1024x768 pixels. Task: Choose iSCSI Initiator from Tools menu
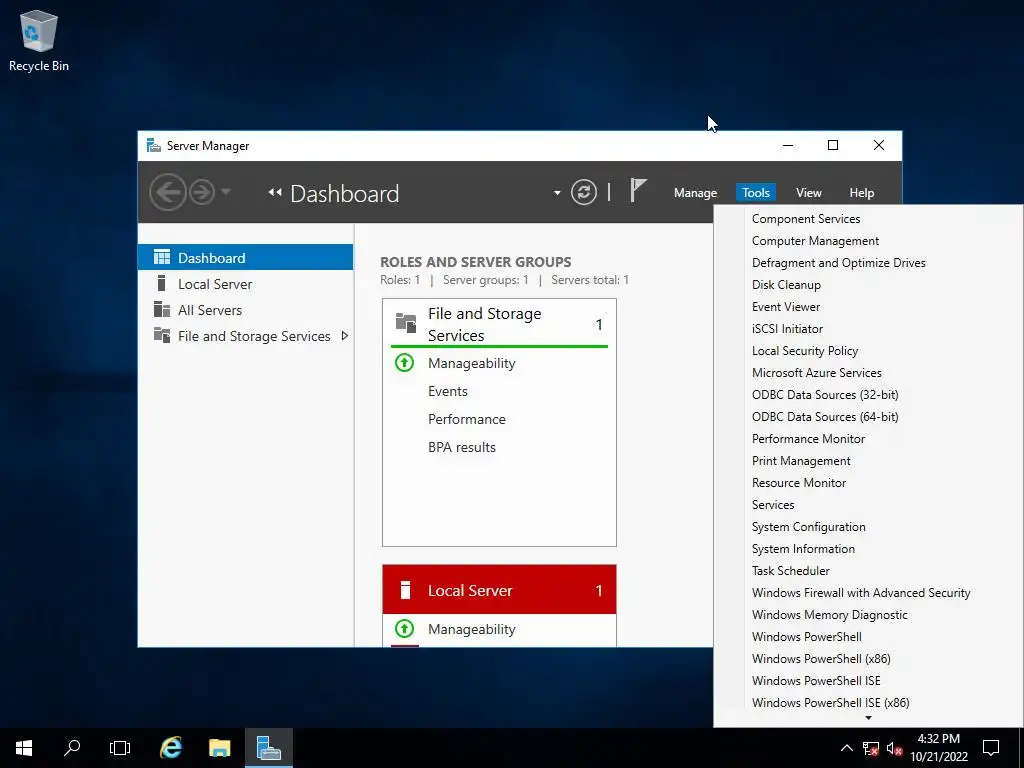868,328
